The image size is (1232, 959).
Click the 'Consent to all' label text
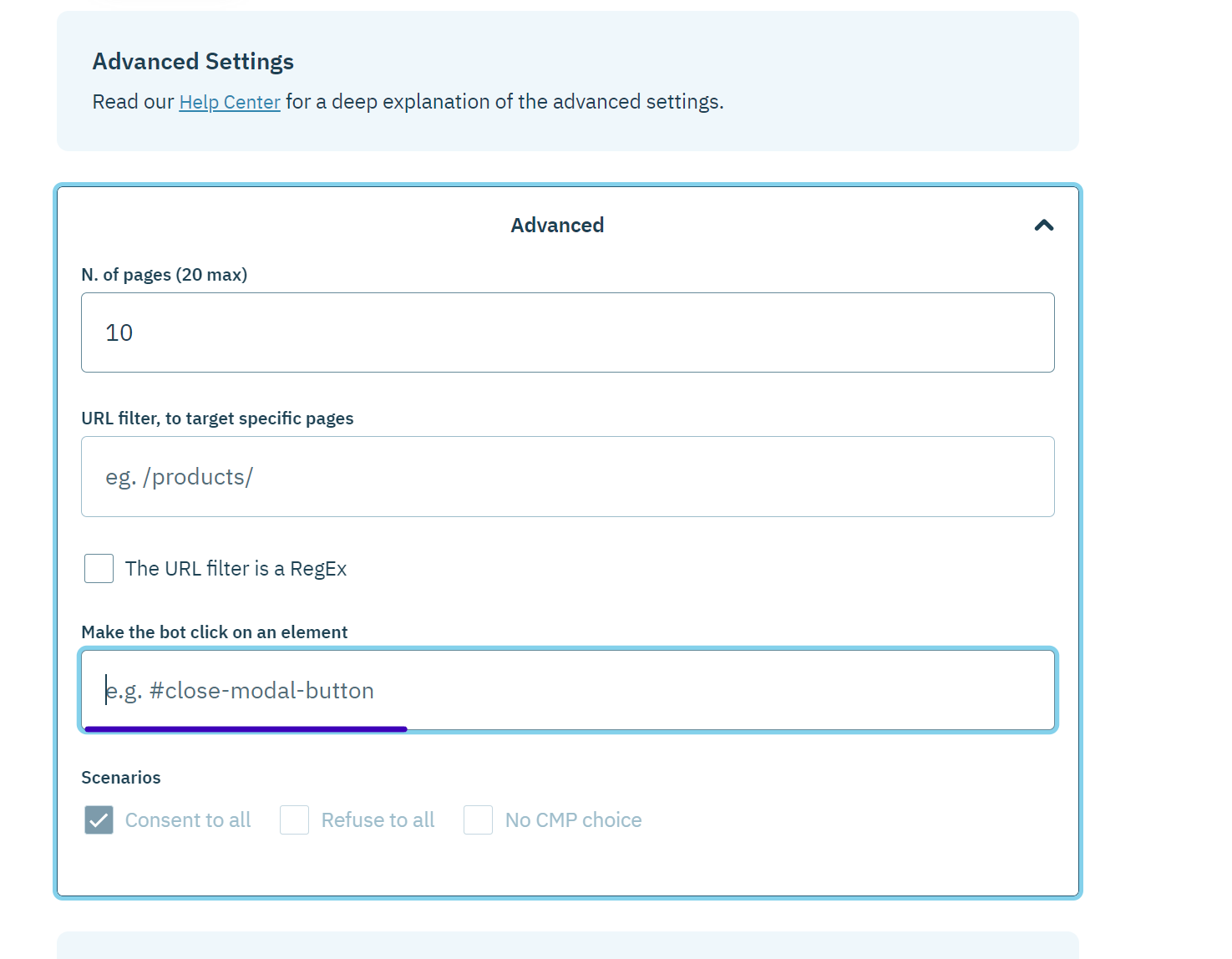click(x=187, y=819)
